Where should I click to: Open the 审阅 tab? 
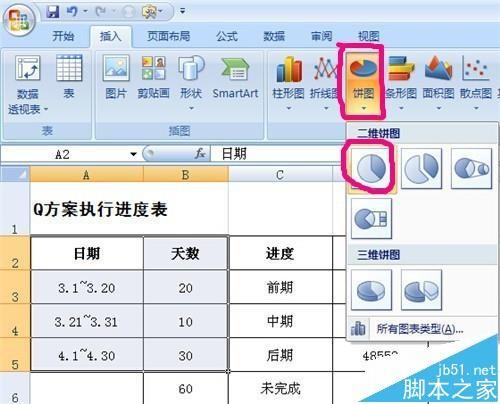(x=321, y=36)
